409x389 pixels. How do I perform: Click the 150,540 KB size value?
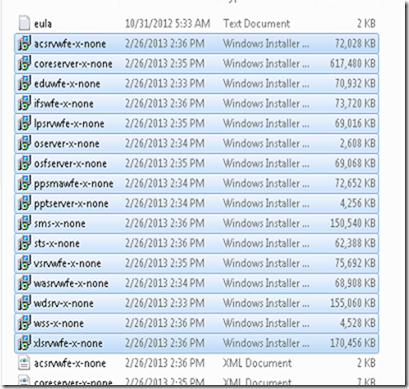click(353, 223)
